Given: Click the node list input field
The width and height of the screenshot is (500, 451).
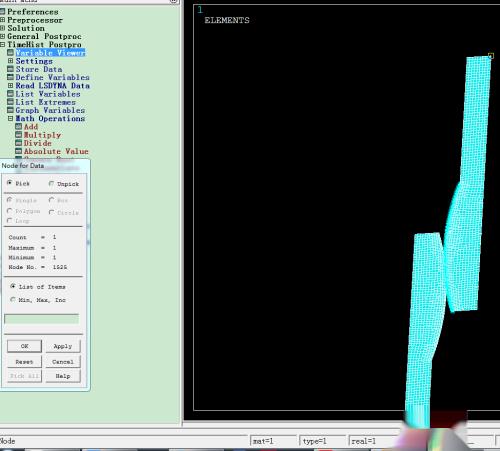Looking at the screenshot, I should click(x=42, y=319).
